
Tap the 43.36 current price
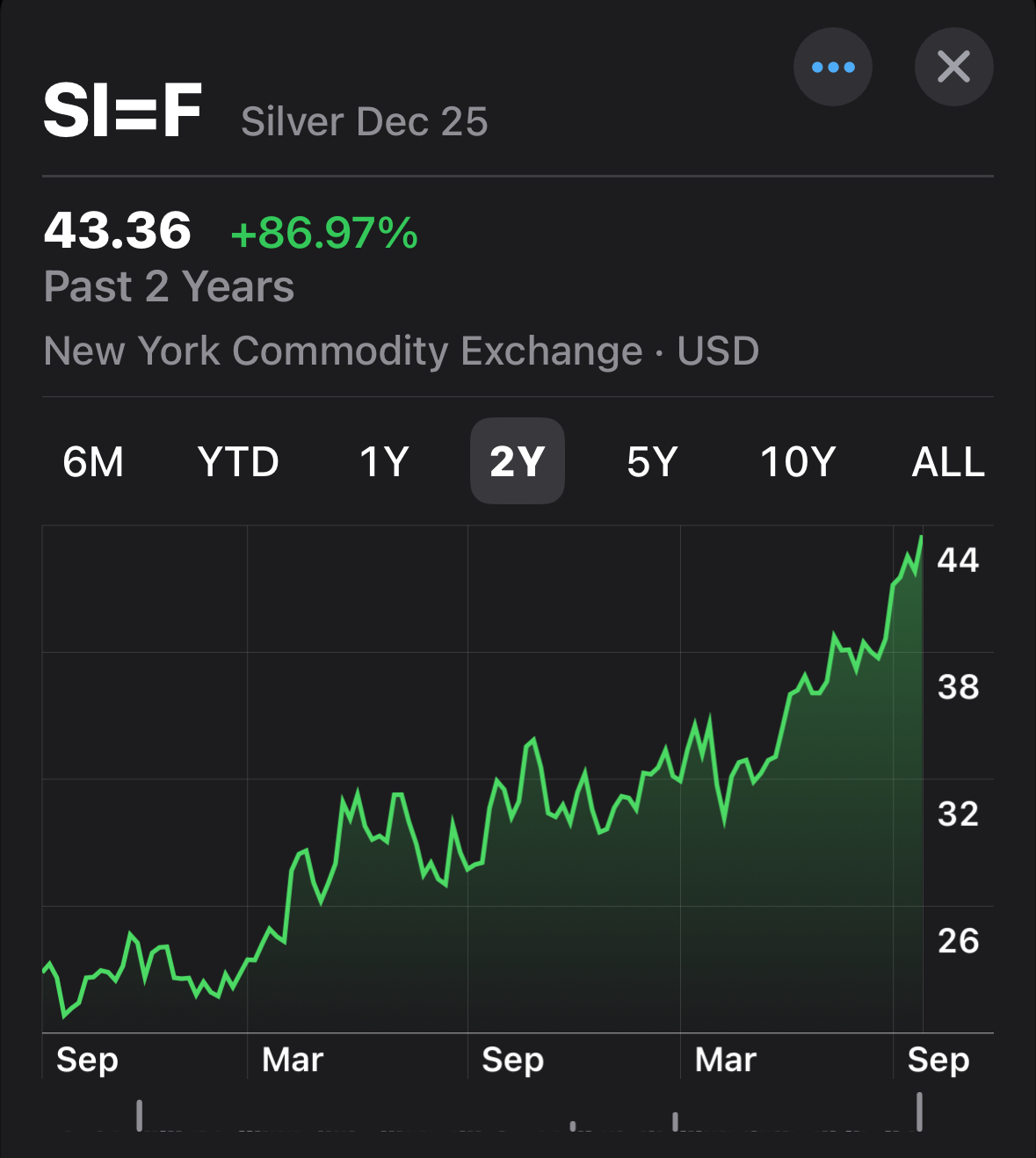tap(118, 231)
